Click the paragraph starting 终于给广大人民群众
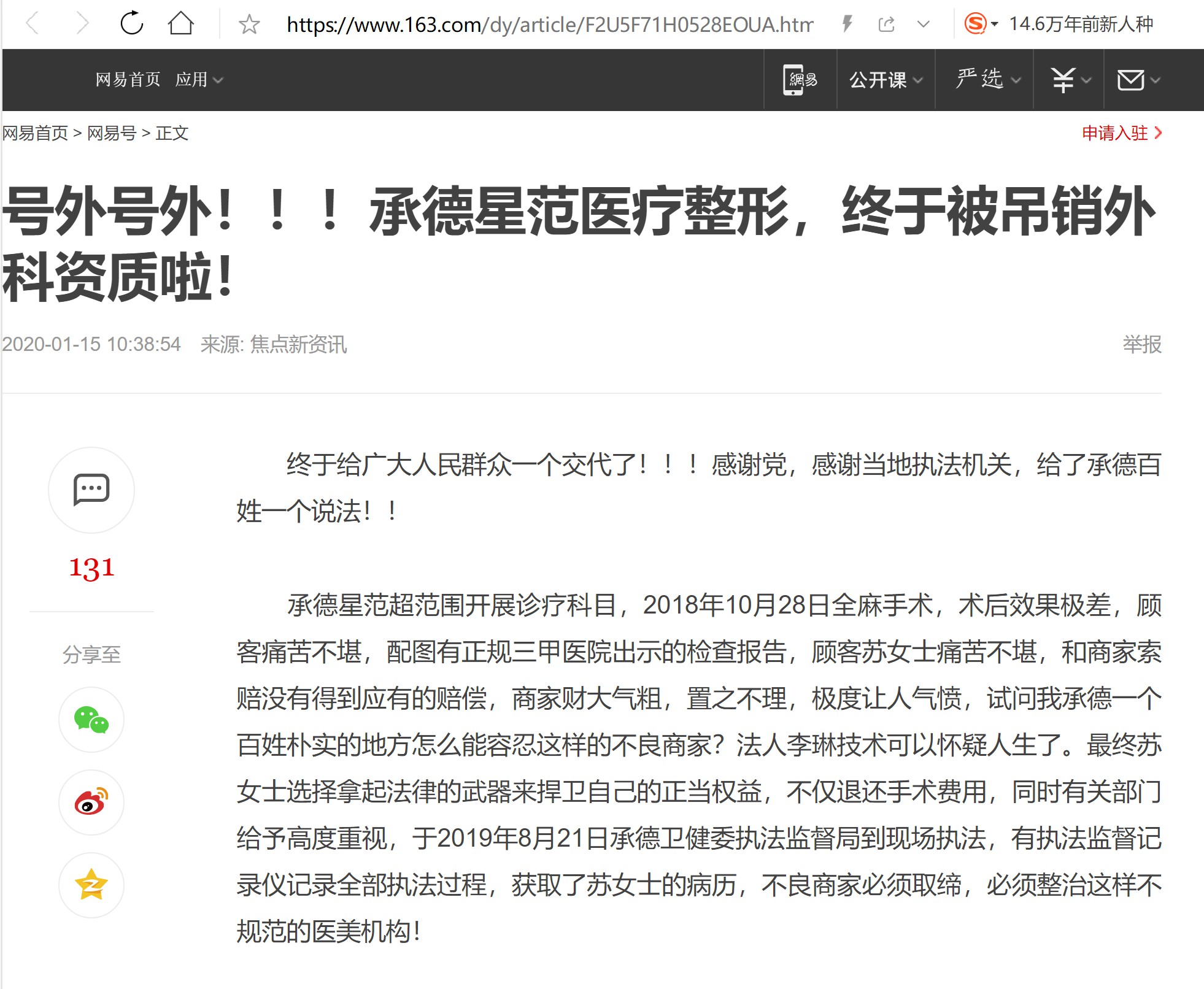This screenshot has height=989, width=1204. pos(699,488)
